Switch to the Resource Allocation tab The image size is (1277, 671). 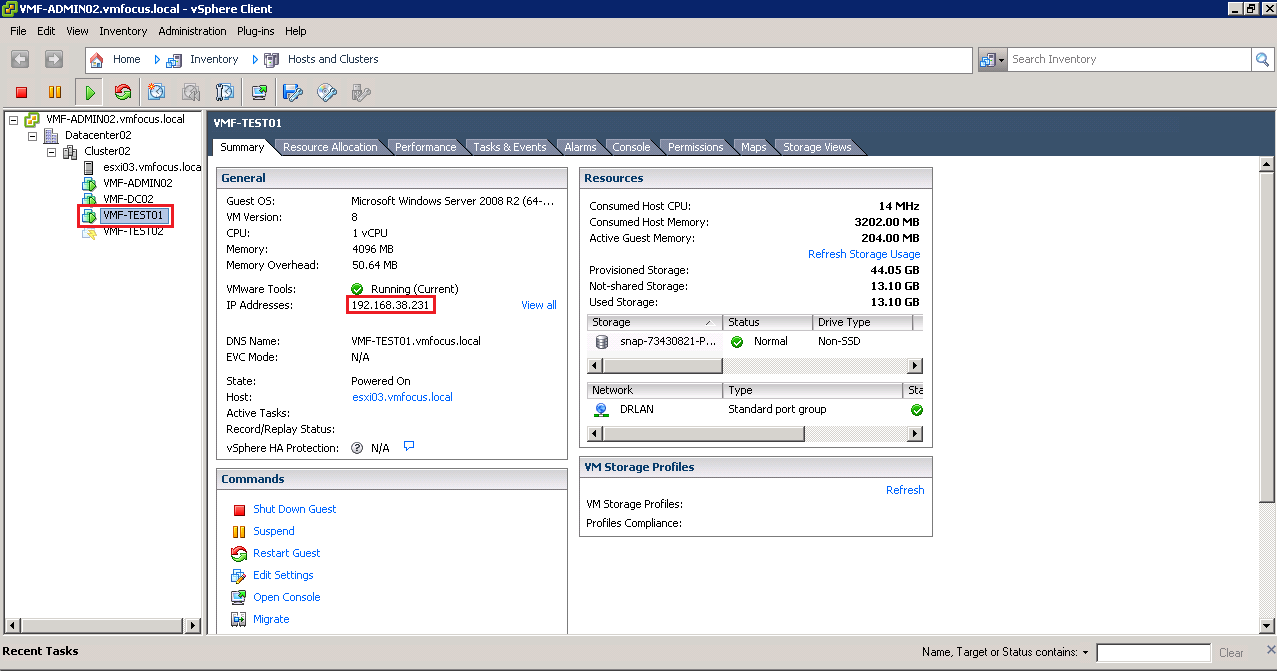coord(330,147)
